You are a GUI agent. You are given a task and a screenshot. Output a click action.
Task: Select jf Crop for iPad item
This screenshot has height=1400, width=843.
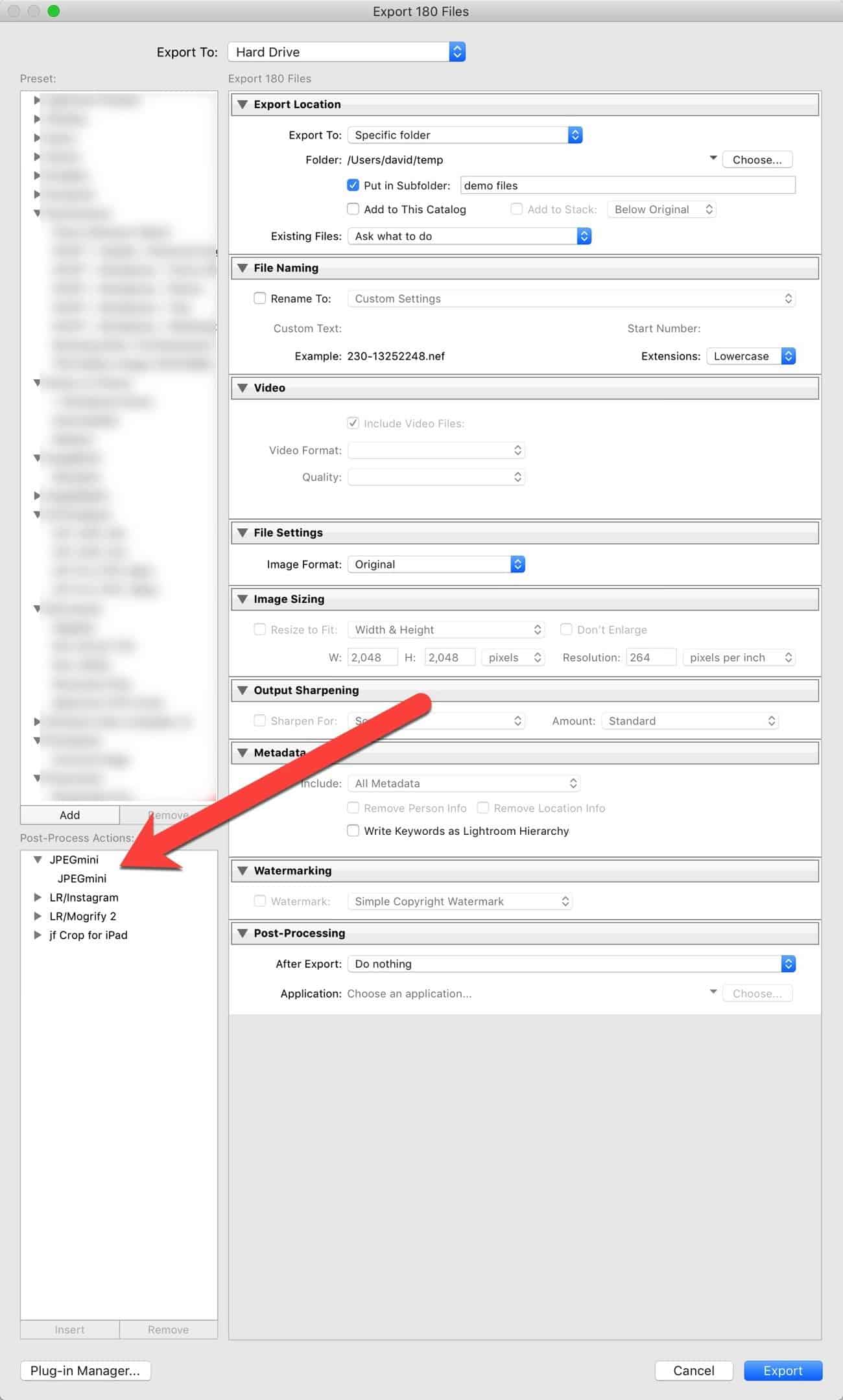coord(88,935)
